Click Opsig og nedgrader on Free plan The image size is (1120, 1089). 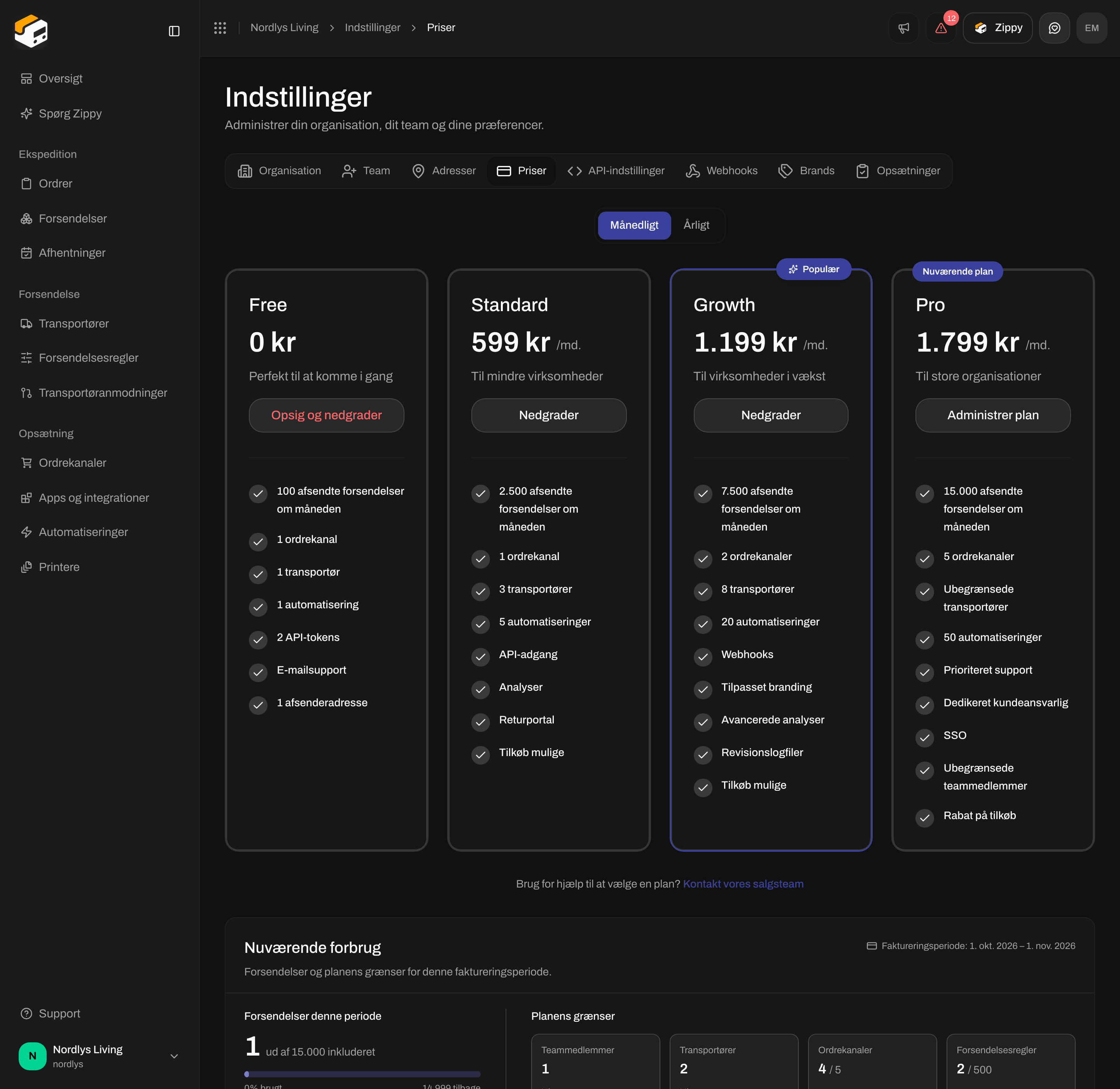point(327,415)
